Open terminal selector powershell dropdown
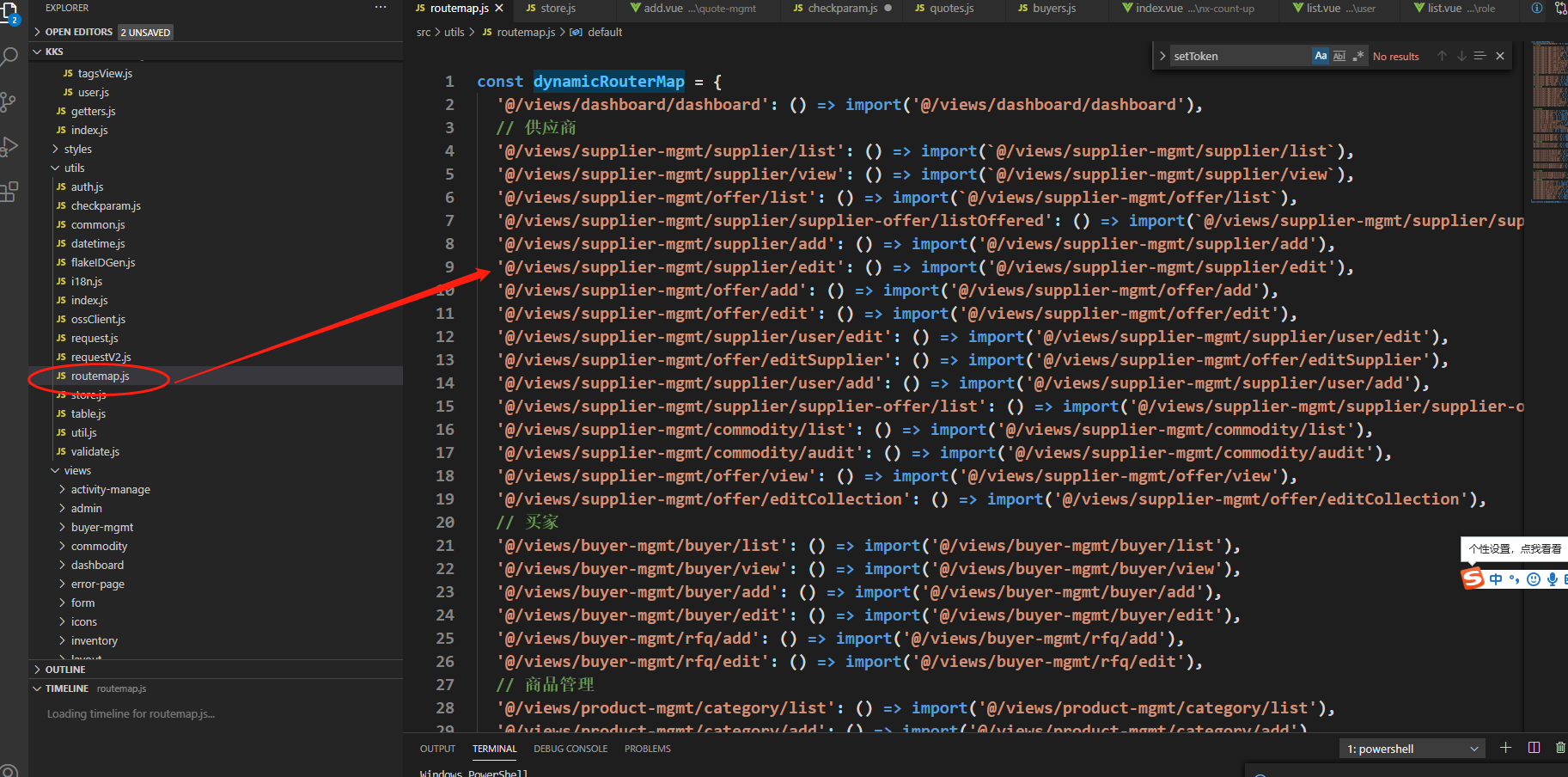 (x=1412, y=749)
